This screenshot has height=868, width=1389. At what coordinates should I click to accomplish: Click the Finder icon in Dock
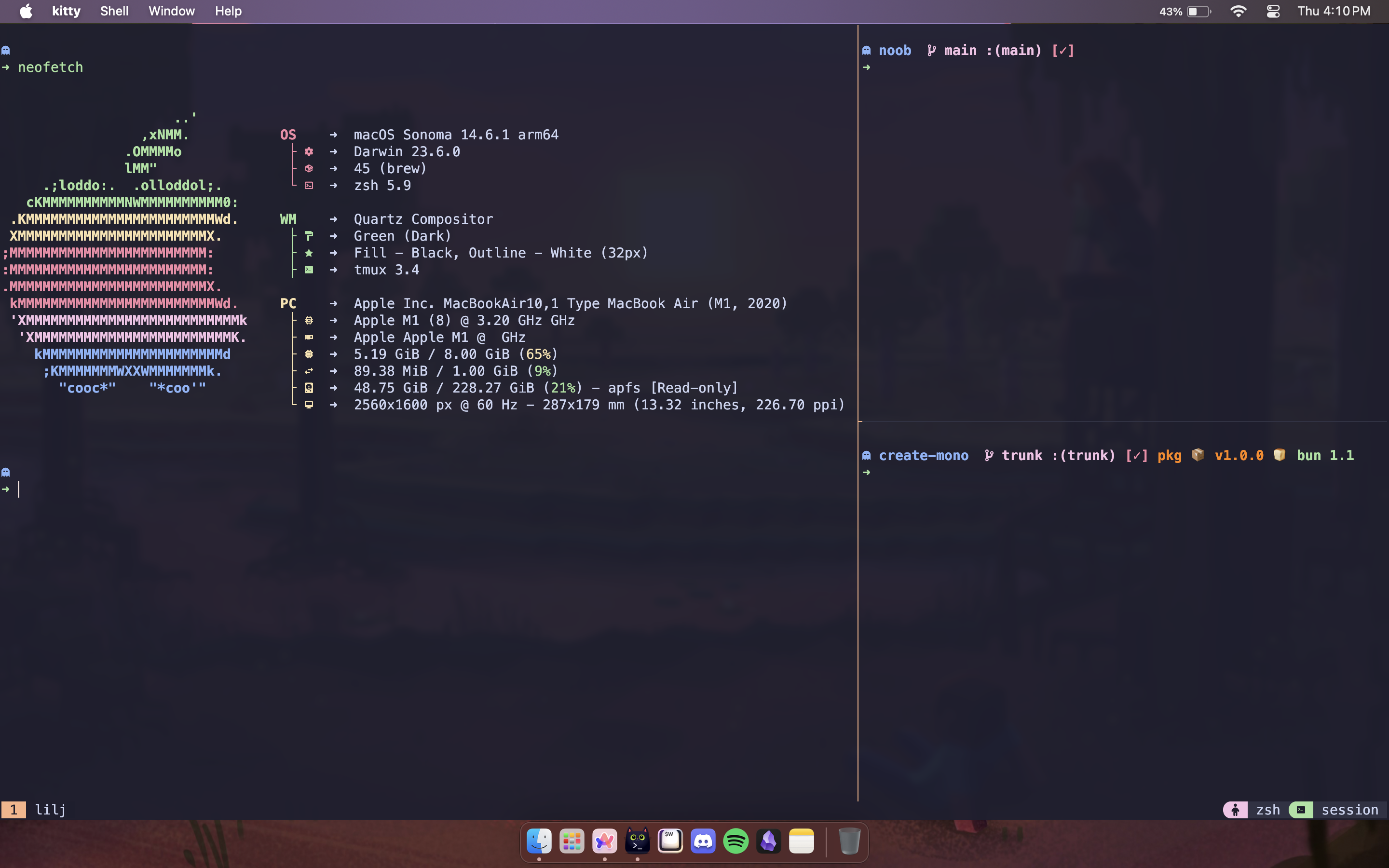tap(539, 841)
